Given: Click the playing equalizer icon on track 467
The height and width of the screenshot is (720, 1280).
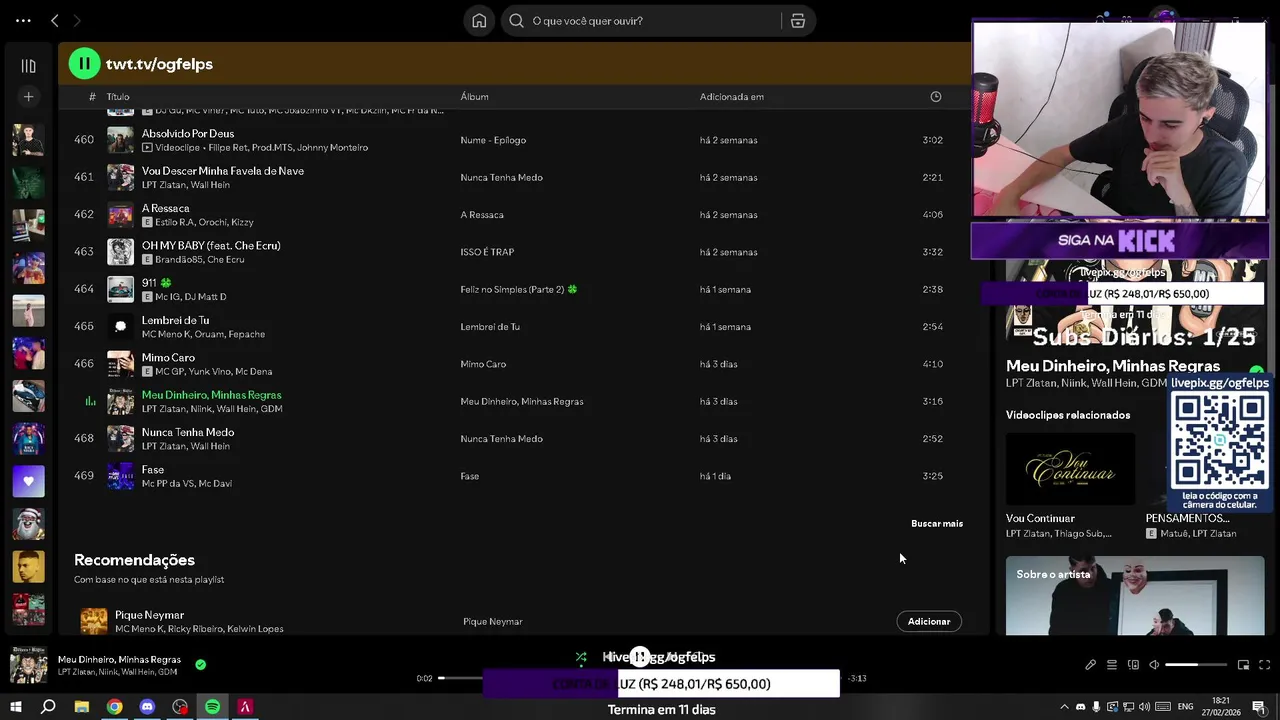Looking at the screenshot, I should pyautogui.click(x=90, y=401).
